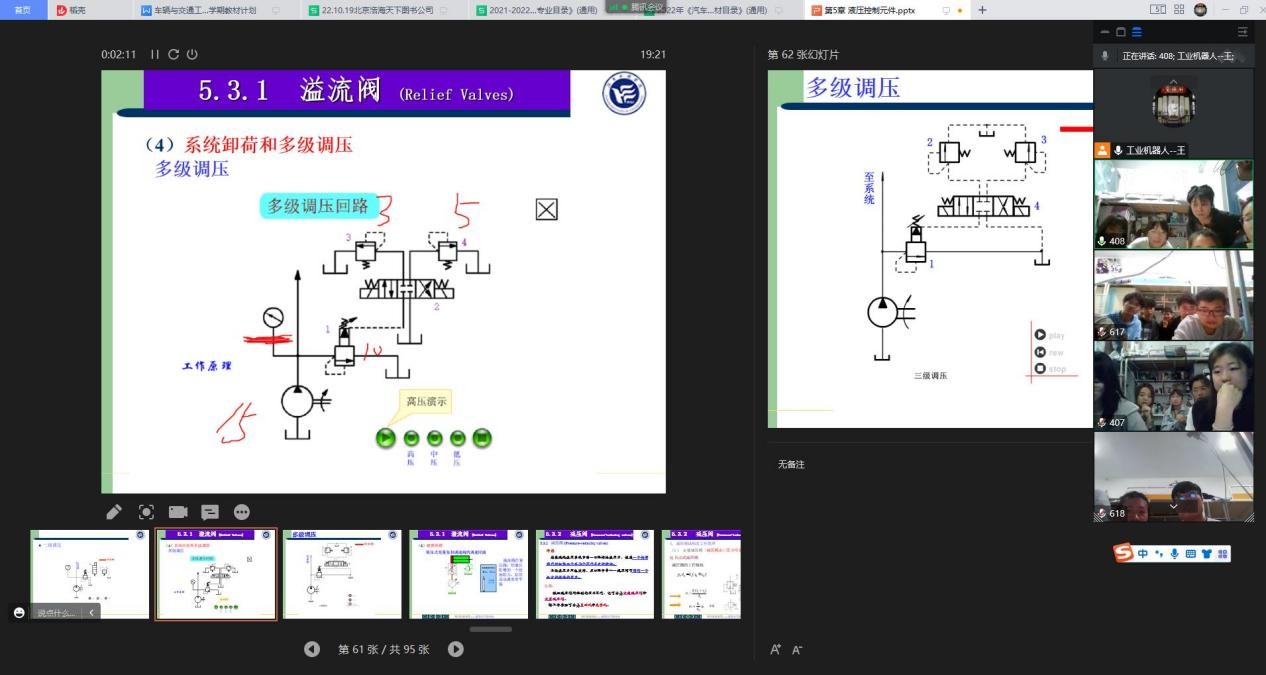This screenshot has height=675, width=1266.
Task: Click the green stop square button on slide
Action: (482, 438)
